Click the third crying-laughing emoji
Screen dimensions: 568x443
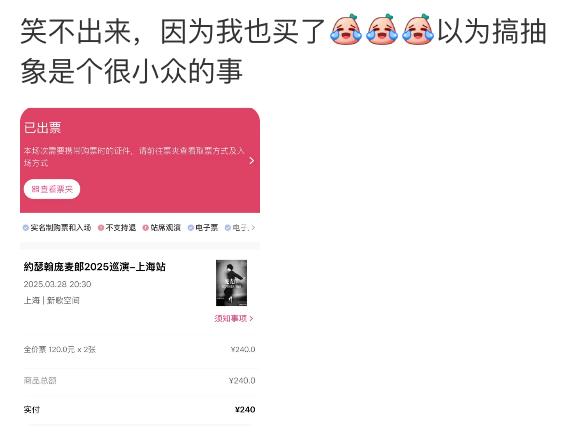point(418,30)
